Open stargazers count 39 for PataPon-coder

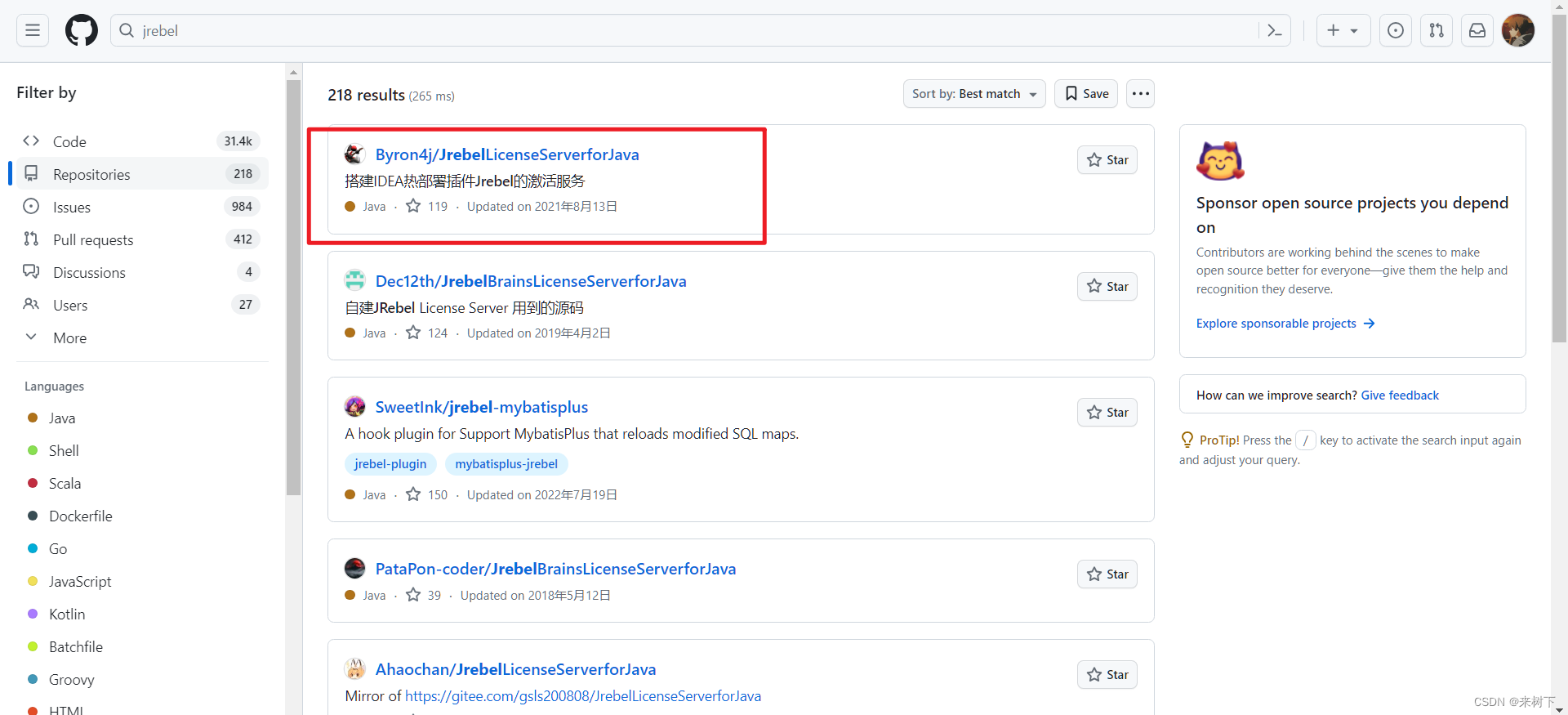click(424, 596)
